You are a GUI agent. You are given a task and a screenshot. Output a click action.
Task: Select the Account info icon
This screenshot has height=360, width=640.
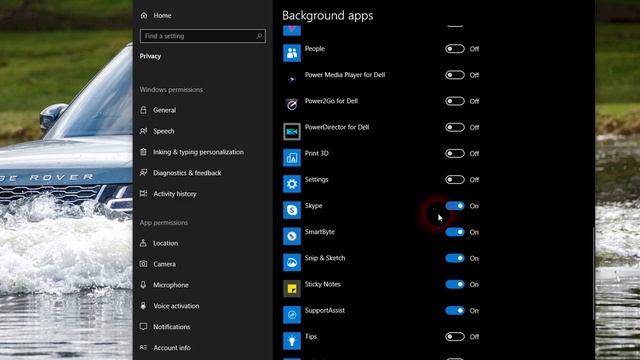(x=143, y=348)
